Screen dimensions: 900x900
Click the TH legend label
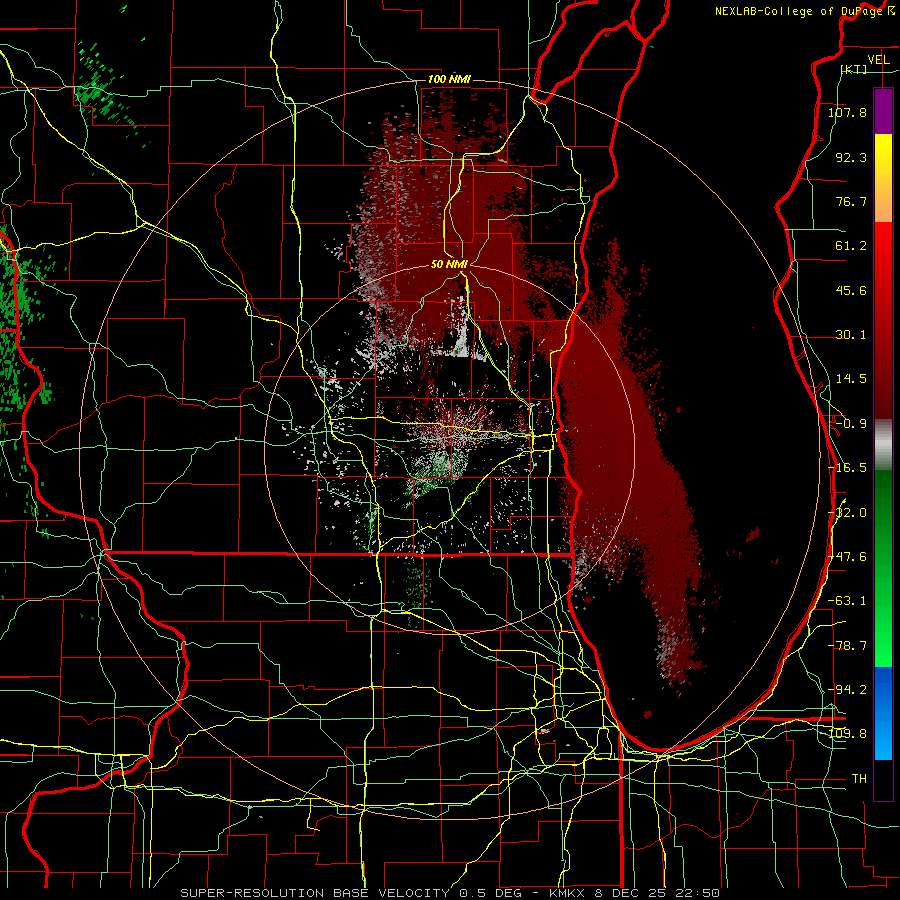point(859,779)
